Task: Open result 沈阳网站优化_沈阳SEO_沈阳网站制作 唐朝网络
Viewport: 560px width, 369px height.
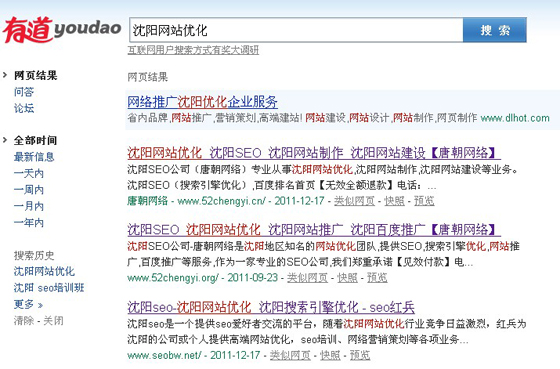Action: point(314,153)
